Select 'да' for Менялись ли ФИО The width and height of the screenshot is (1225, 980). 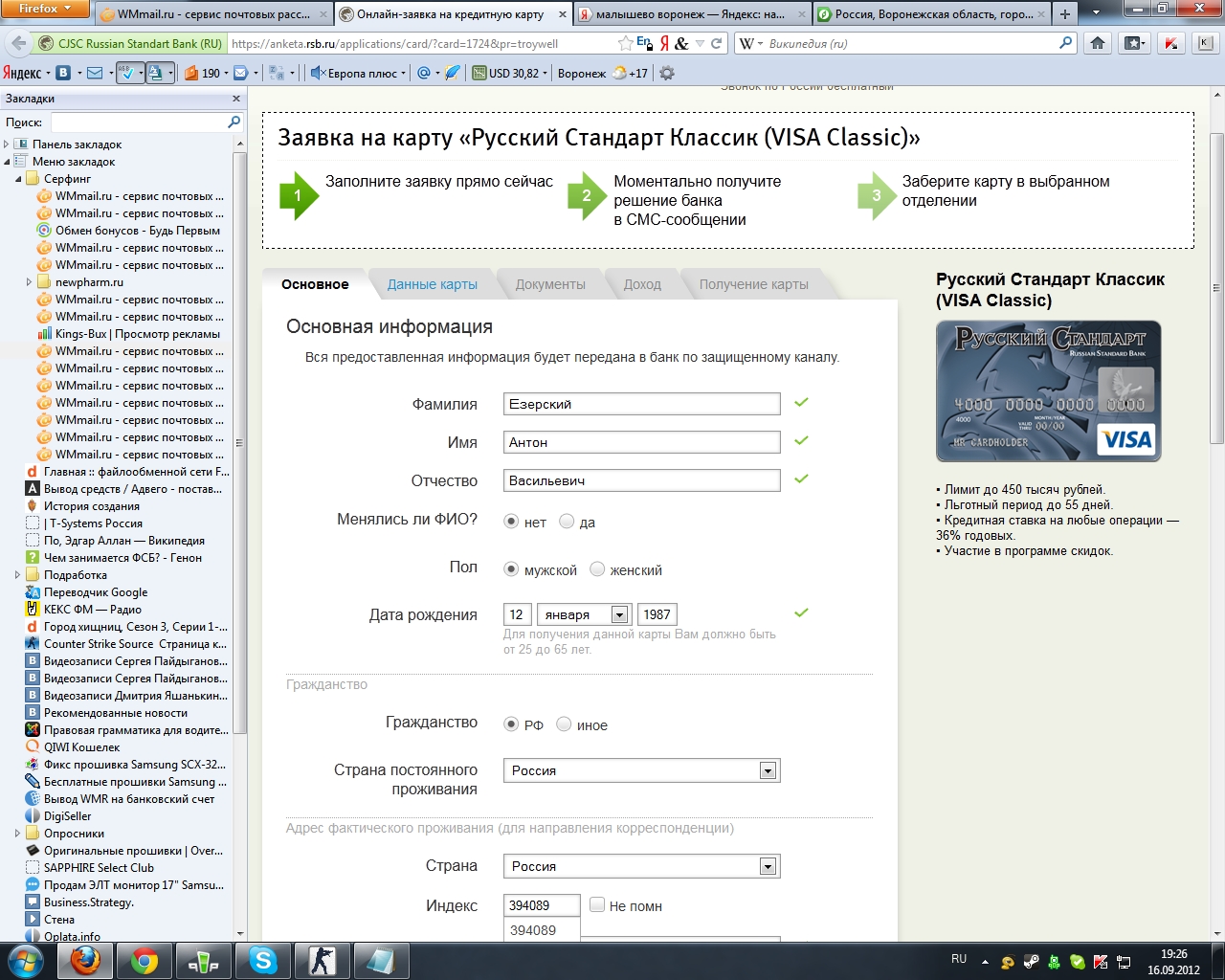pyautogui.click(x=567, y=522)
